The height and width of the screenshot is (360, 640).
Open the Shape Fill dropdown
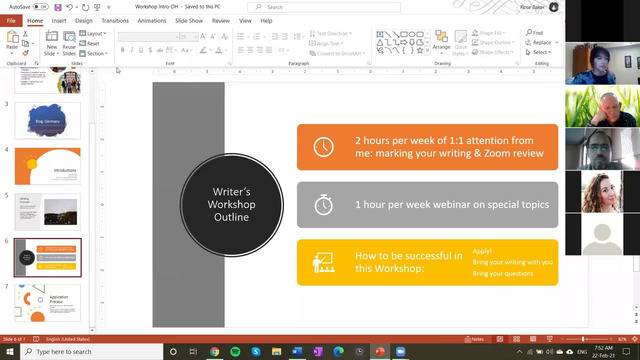[x=489, y=33]
